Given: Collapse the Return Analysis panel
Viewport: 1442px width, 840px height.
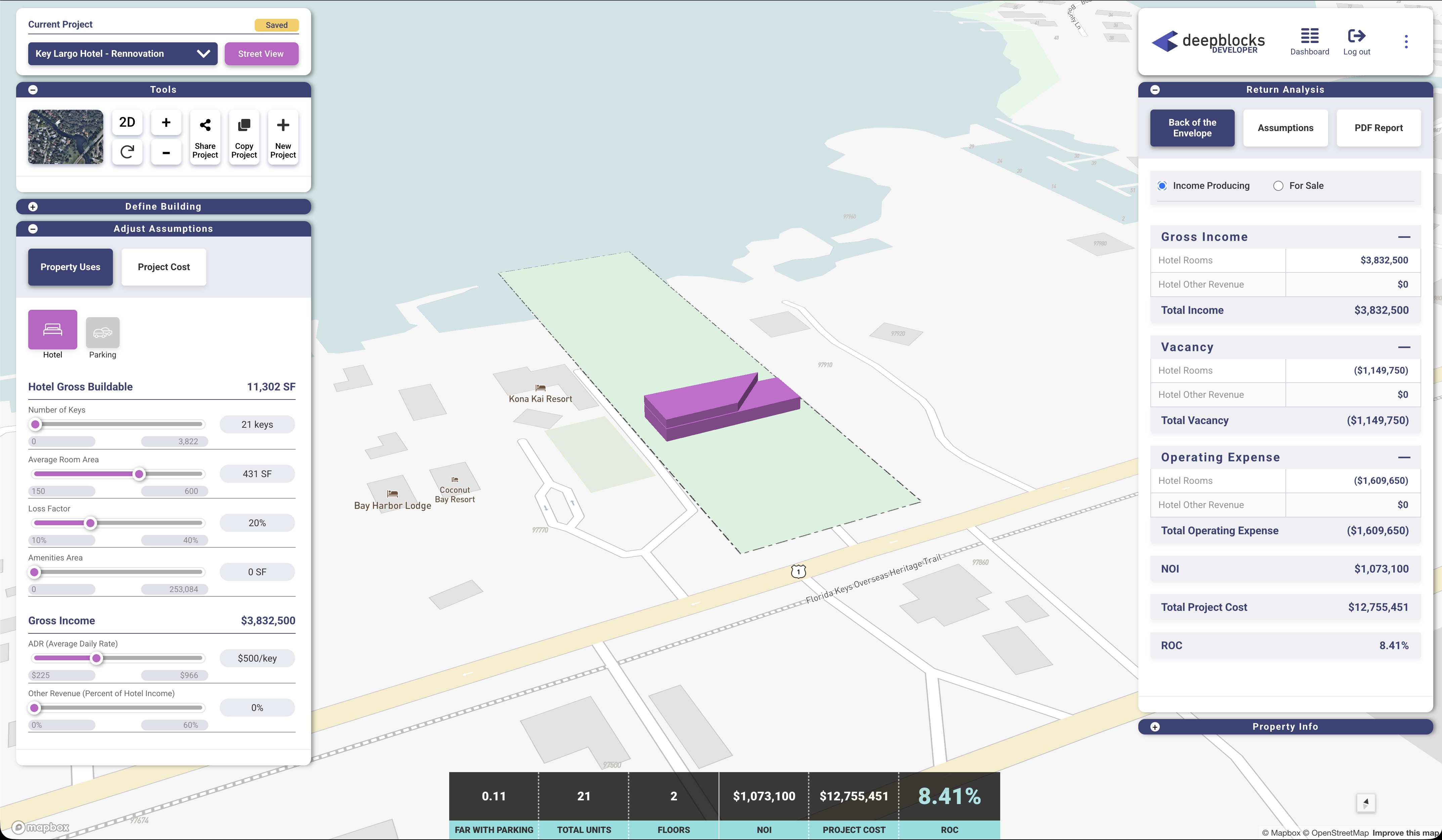Looking at the screenshot, I should click(1155, 90).
